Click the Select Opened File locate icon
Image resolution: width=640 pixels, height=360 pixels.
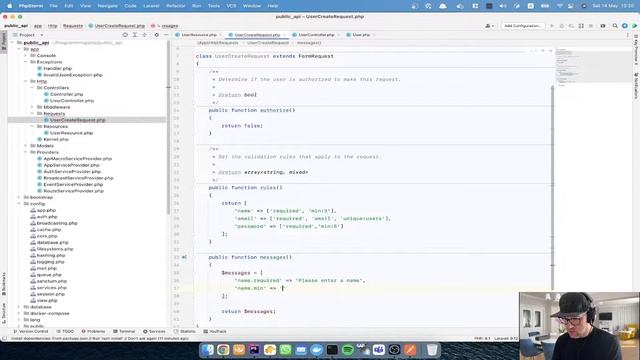point(125,35)
